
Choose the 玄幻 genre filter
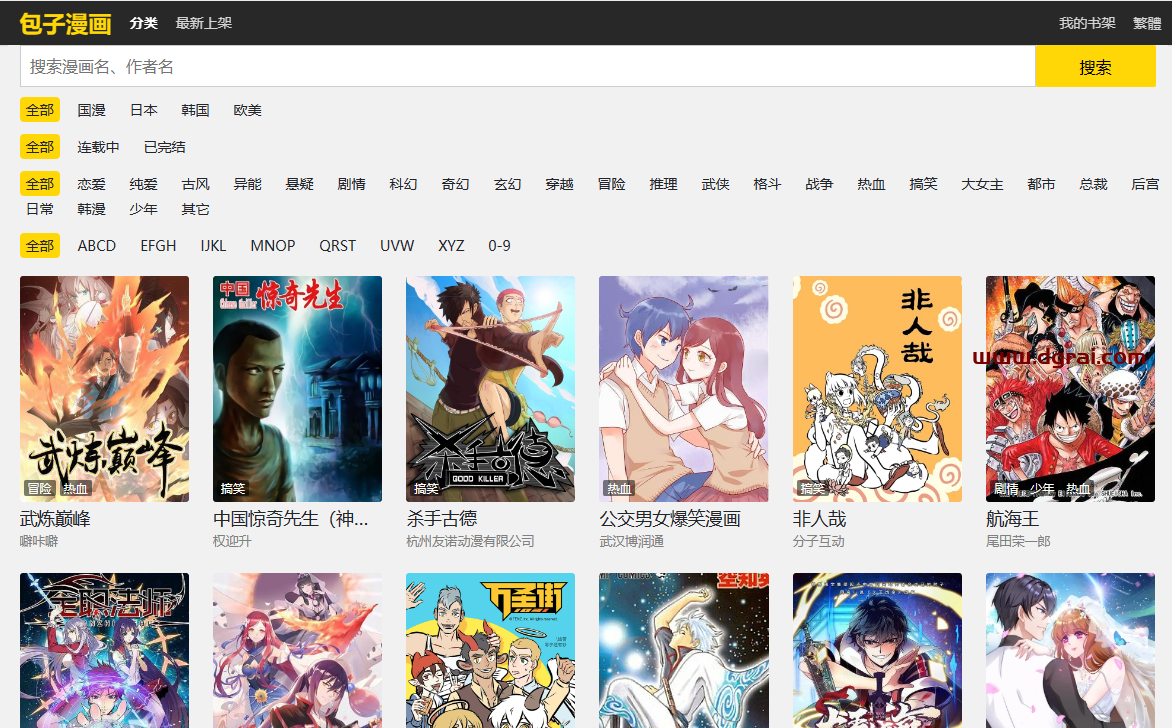(507, 184)
